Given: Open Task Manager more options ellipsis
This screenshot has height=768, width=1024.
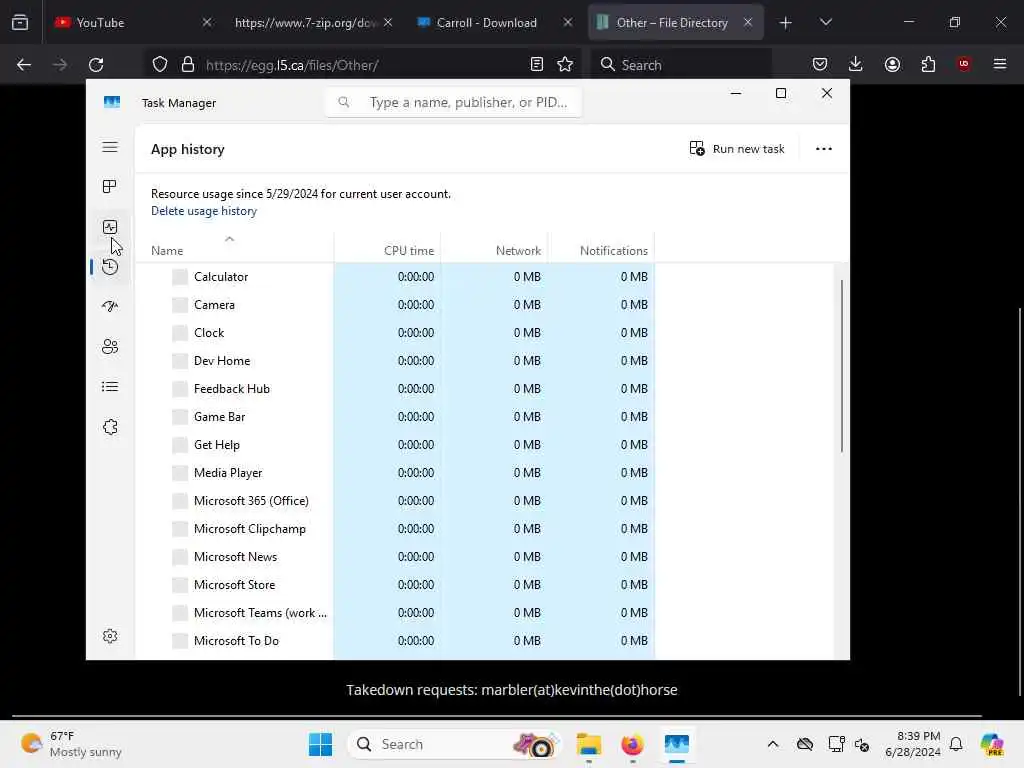Looking at the screenshot, I should click(x=824, y=149).
